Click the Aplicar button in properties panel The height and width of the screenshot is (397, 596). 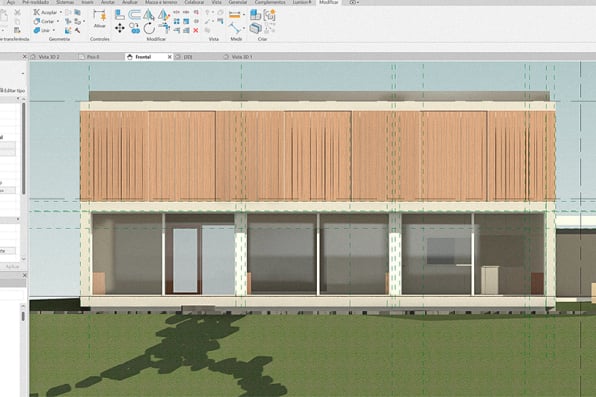point(12,267)
